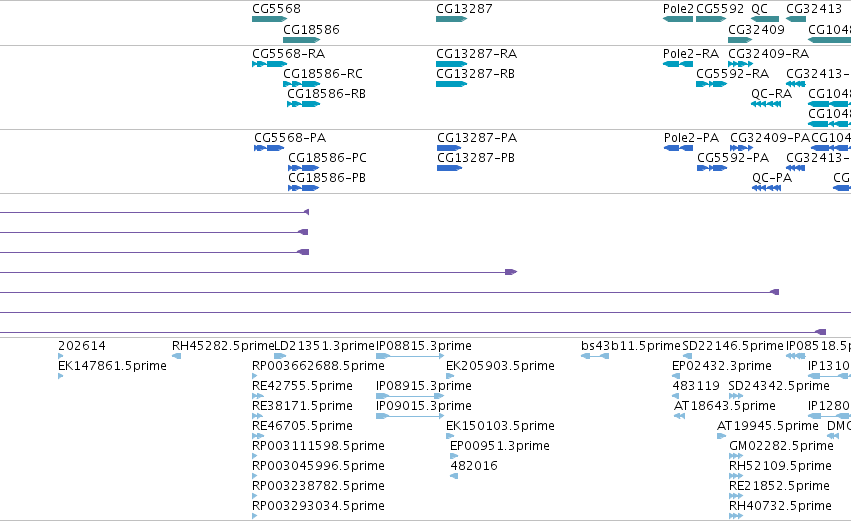Click protein CG18586-PB
Screen dimensions: 851x521
tap(327, 178)
